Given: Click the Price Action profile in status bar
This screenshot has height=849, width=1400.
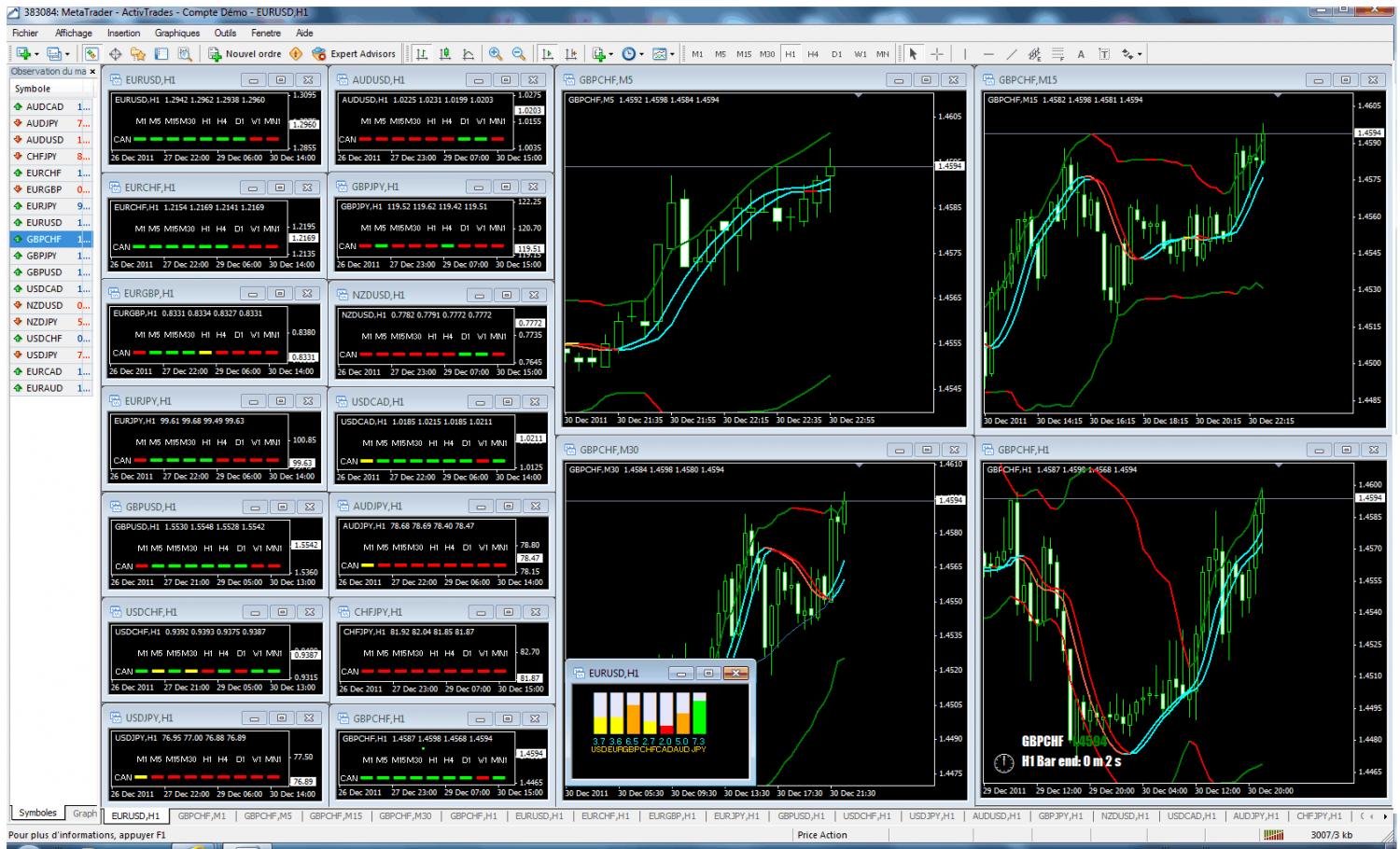Looking at the screenshot, I should (822, 835).
